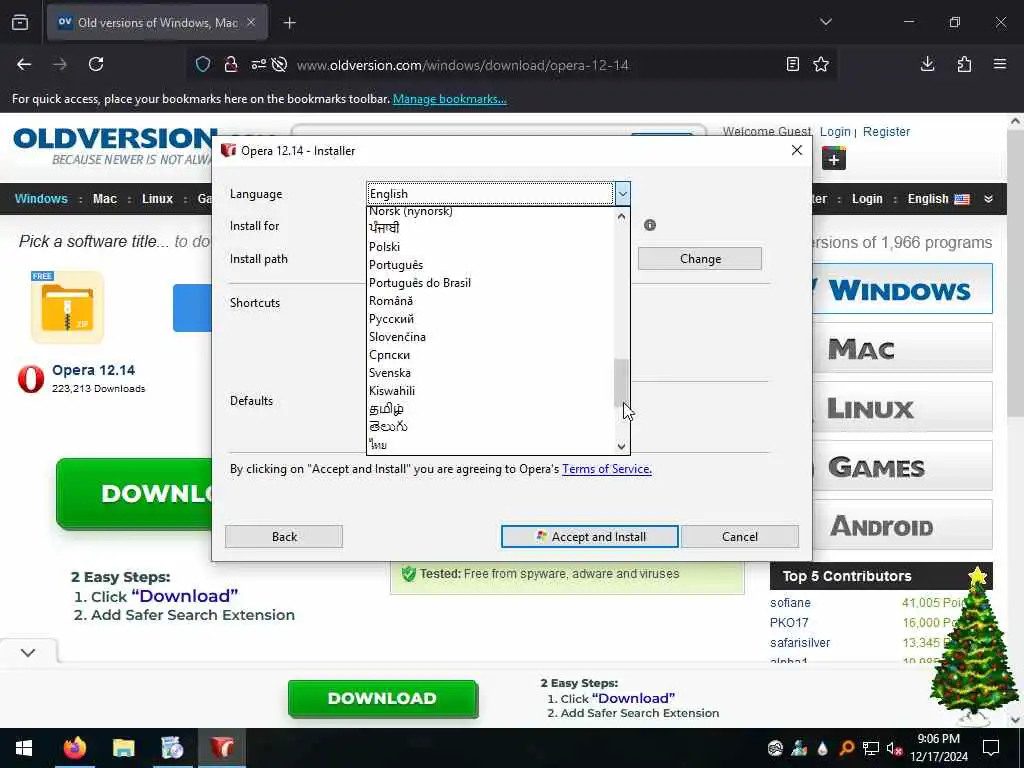Image resolution: width=1024 pixels, height=768 pixels.
Task: Open the Windows Start menu
Action: 24,748
